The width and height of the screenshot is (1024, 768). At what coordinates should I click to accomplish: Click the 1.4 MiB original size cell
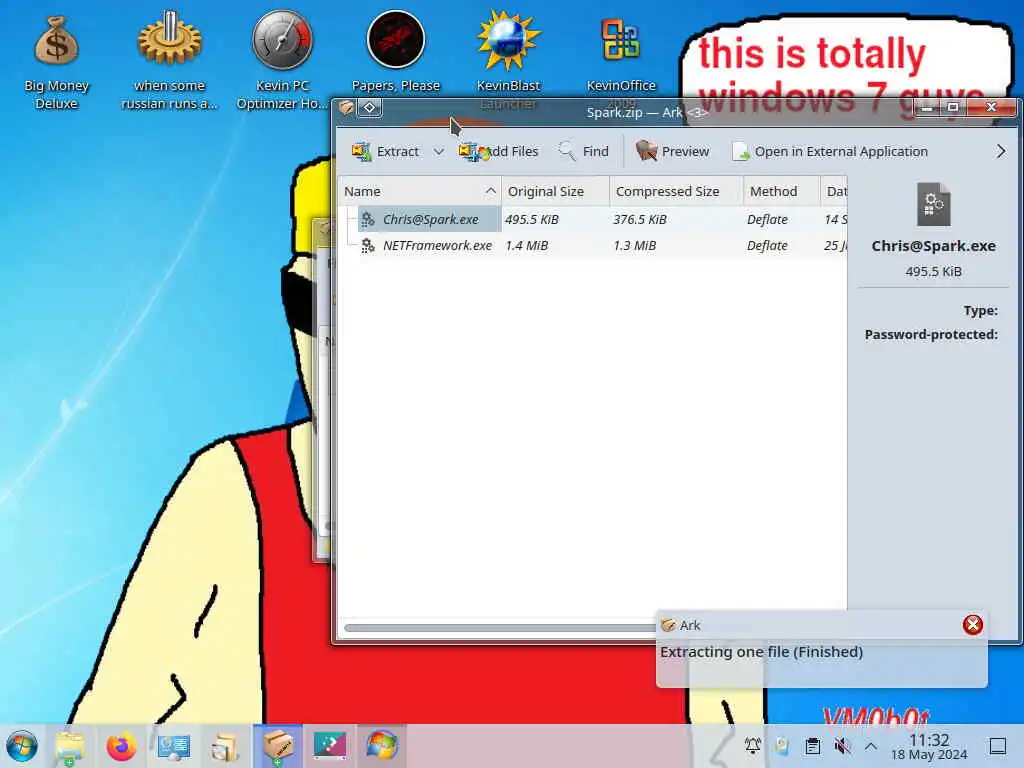[x=527, y=246]
